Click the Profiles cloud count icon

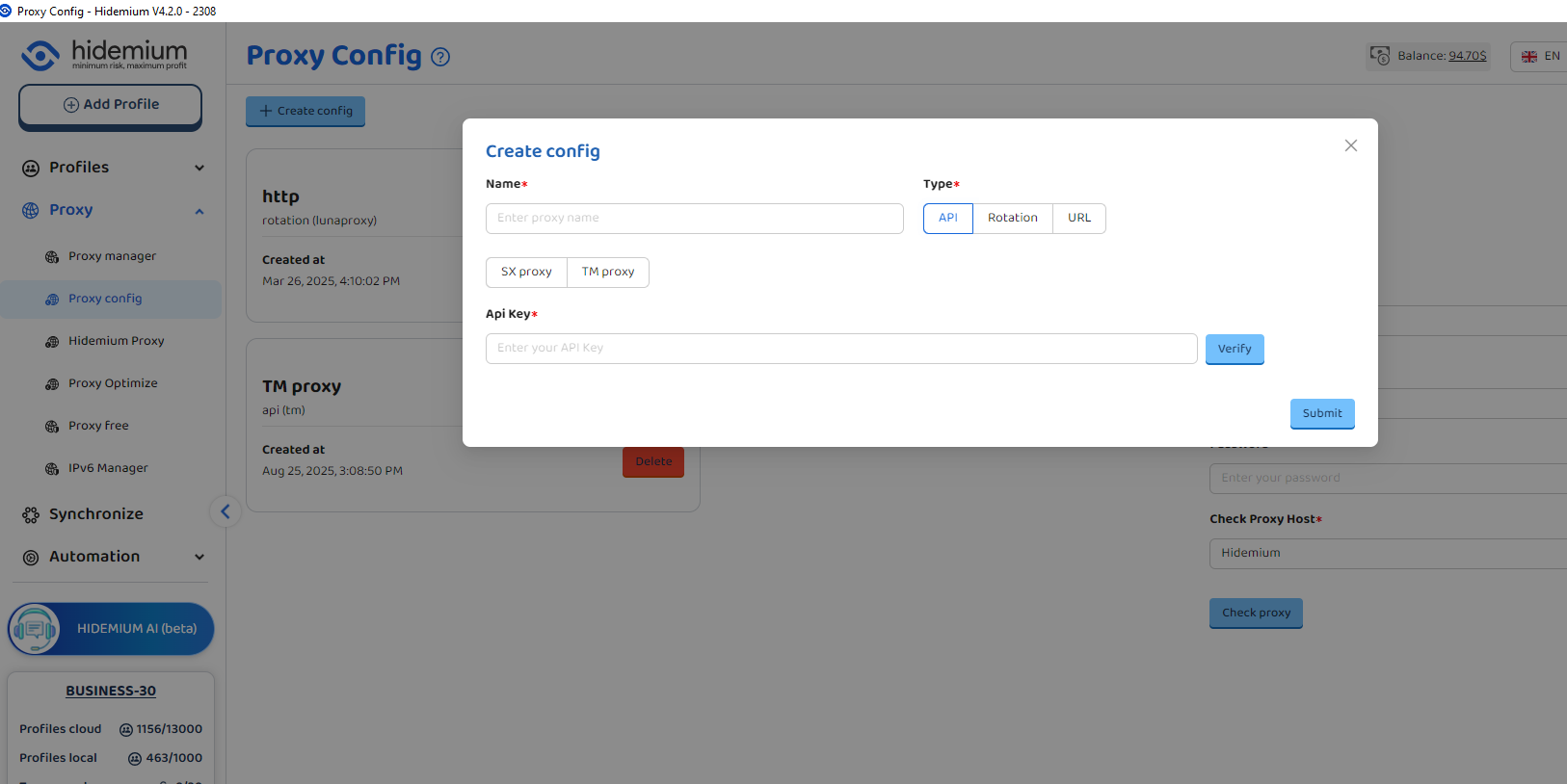point(125,730)
